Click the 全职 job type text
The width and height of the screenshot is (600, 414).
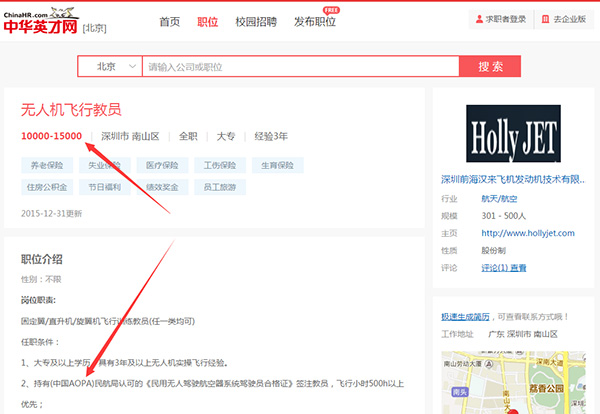pyautogui.click(x=188, y=136)
